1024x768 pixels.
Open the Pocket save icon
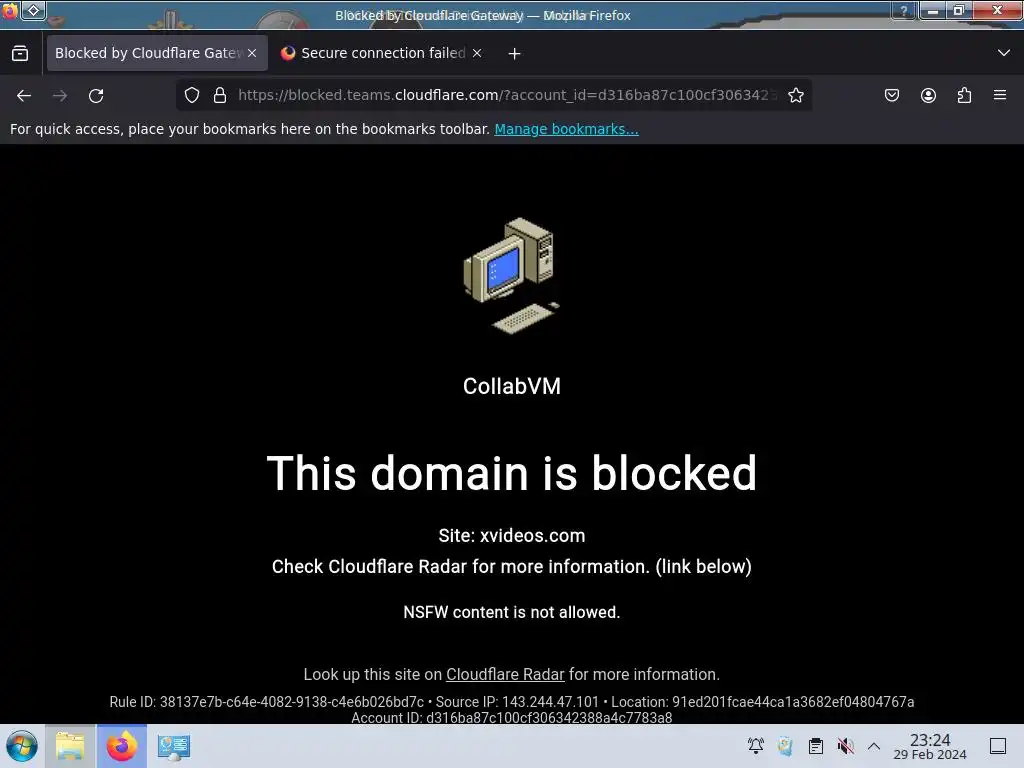click(892, 95)
